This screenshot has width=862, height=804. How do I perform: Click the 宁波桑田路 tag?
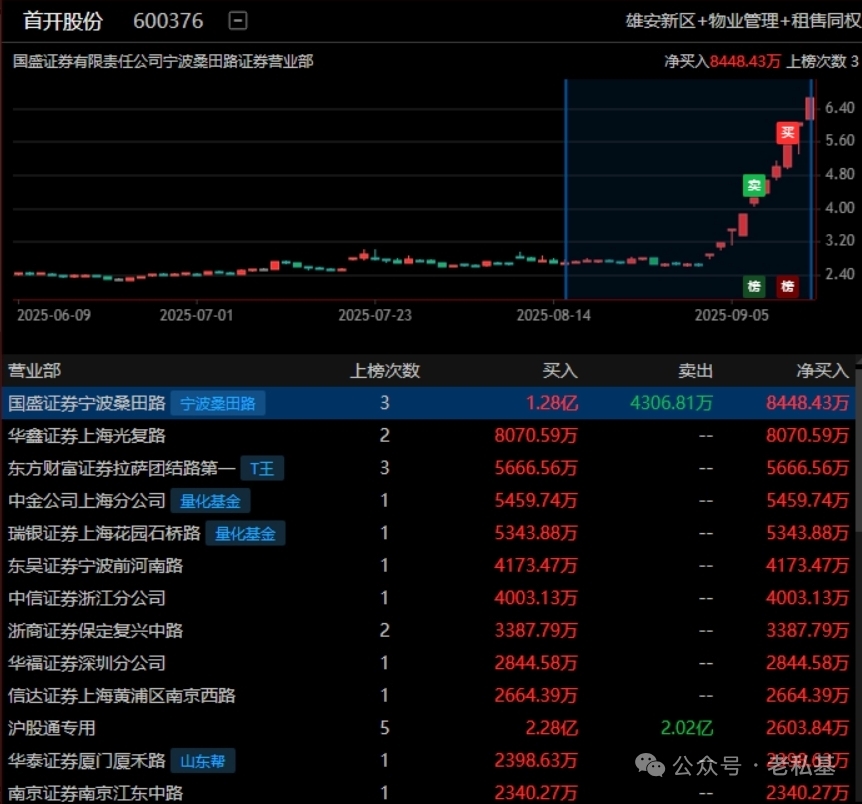pyautogui.click(x=218, y=404)
